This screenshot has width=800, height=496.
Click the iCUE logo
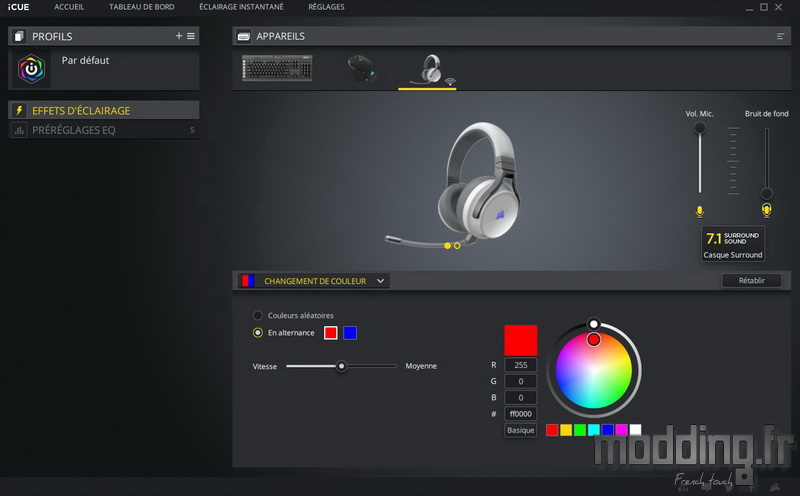click(x=18, y=7)
